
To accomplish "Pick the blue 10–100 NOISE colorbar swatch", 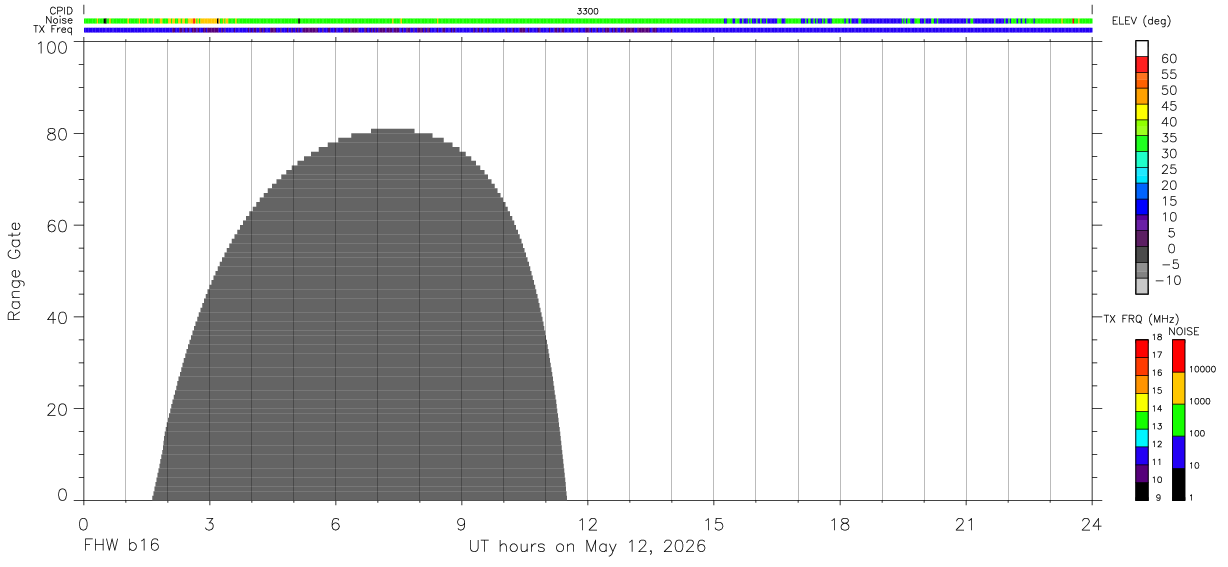I will pos(1179,452).
